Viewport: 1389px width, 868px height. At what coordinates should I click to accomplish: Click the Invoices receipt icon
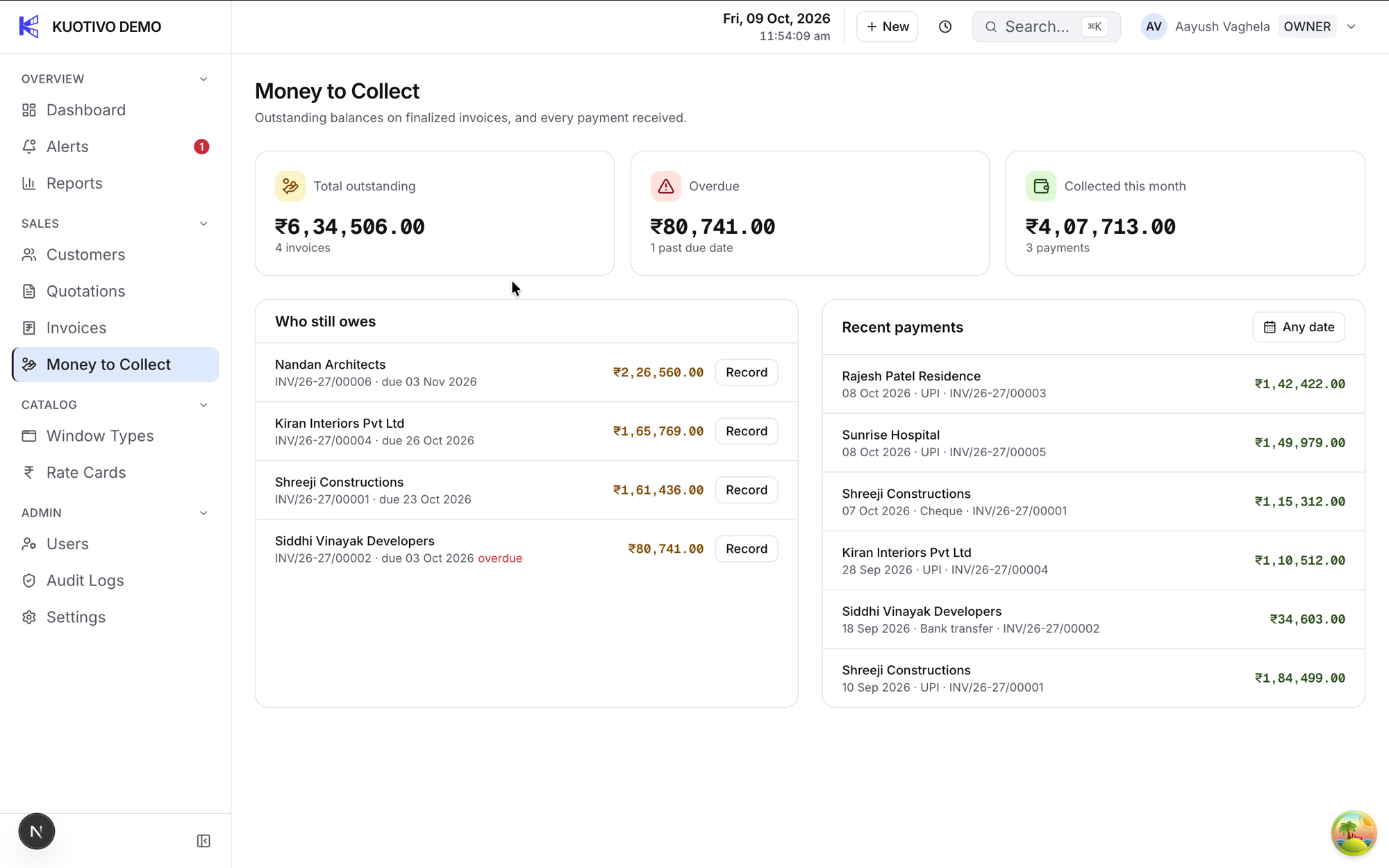[x=29, y=328]
